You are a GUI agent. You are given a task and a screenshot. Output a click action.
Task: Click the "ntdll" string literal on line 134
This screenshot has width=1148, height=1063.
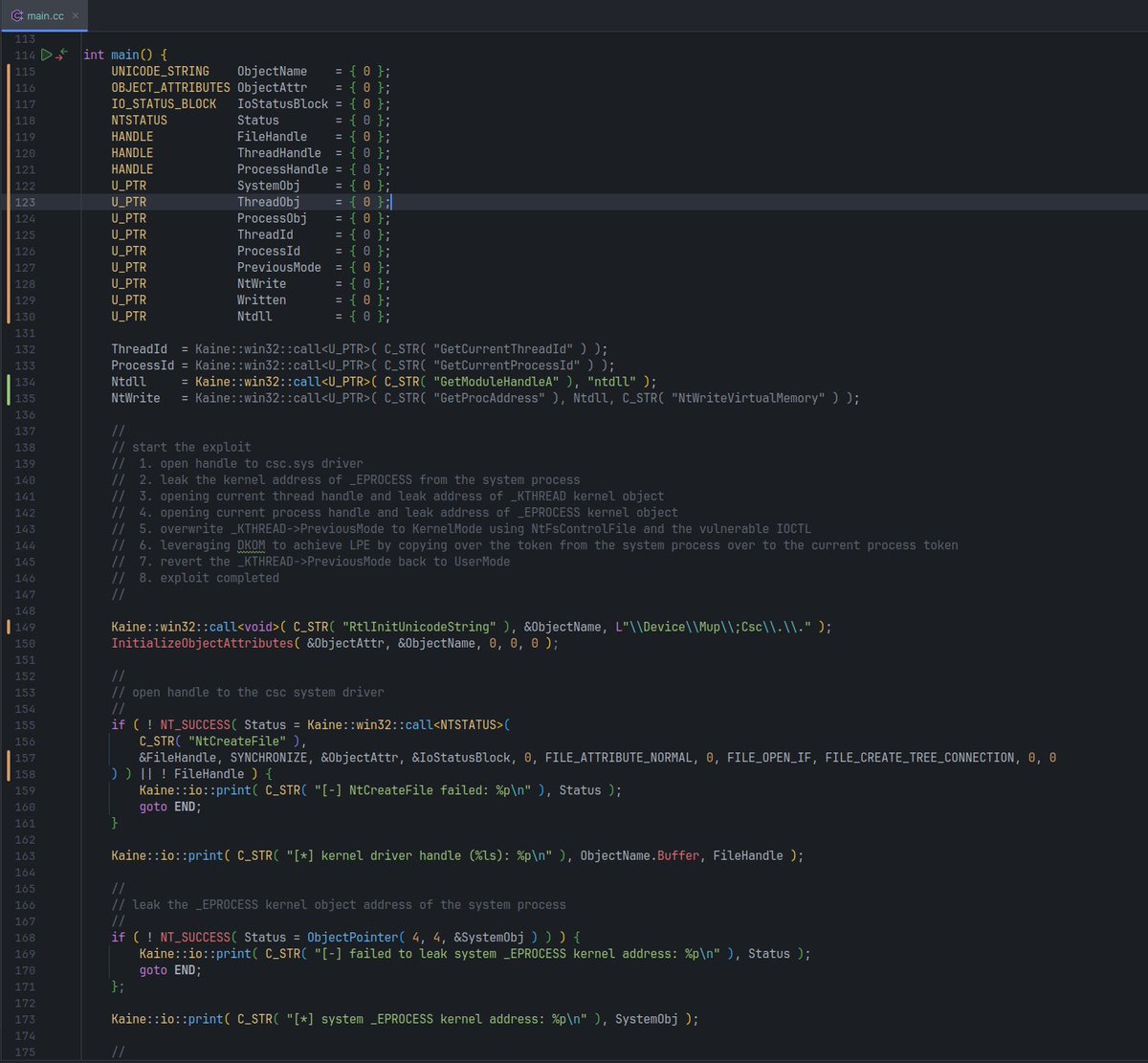(612, 382)
